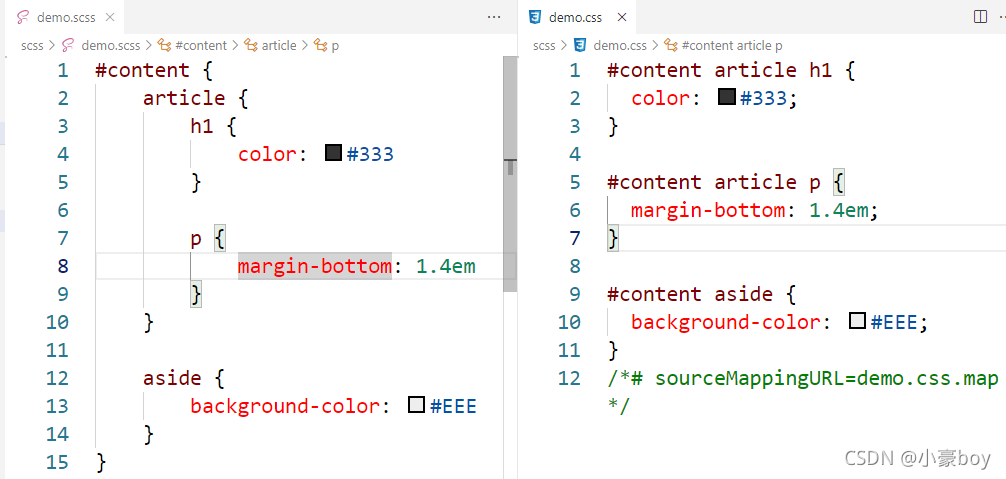Open #content breadcrumb in left editor
This screenshot has height=479, width=1006.
[201, 46]
